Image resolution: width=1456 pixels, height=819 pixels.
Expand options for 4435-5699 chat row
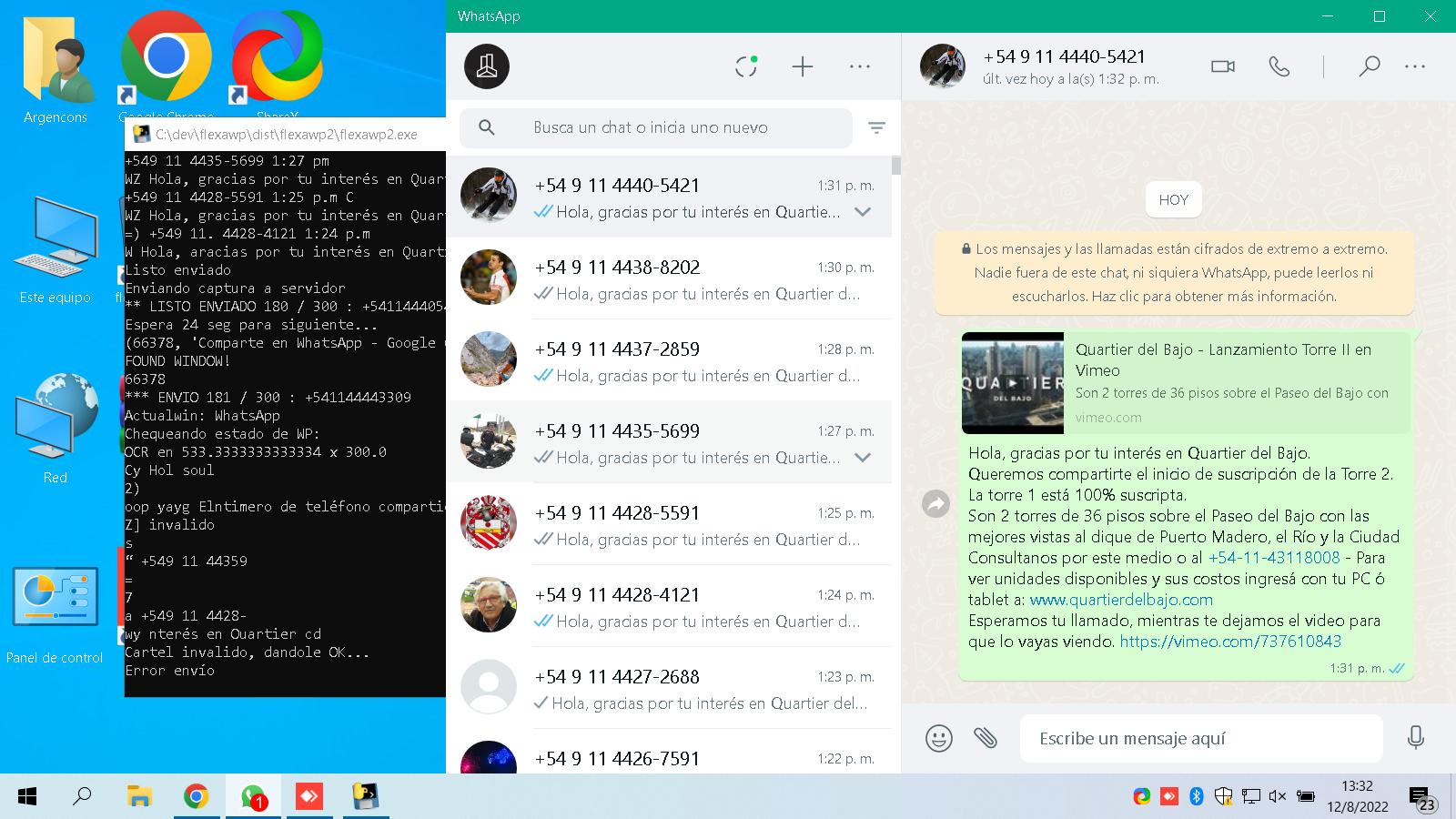tap(863, 458)
